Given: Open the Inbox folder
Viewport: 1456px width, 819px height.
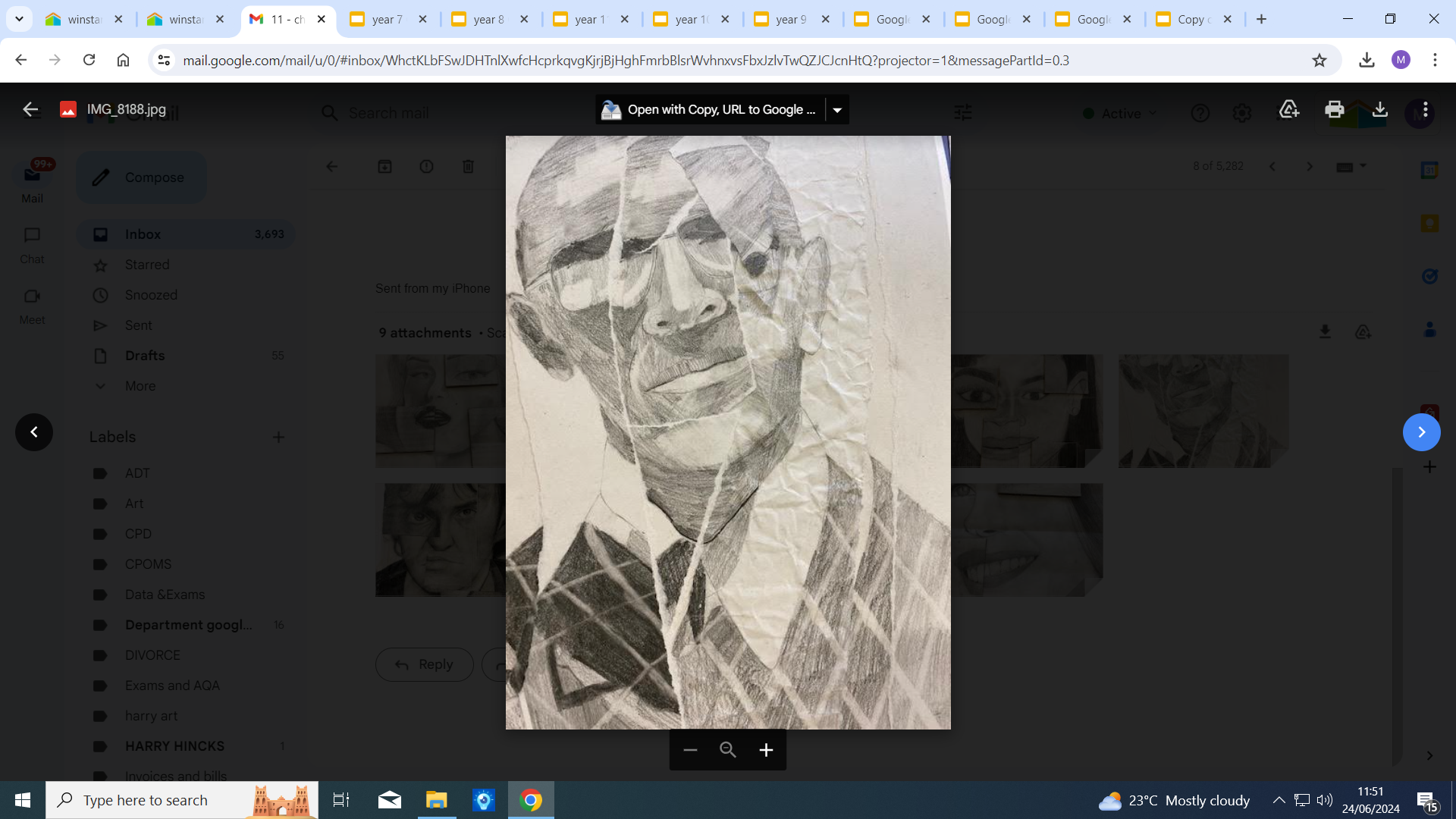Looking at the screenshot, I should (186, 234).
